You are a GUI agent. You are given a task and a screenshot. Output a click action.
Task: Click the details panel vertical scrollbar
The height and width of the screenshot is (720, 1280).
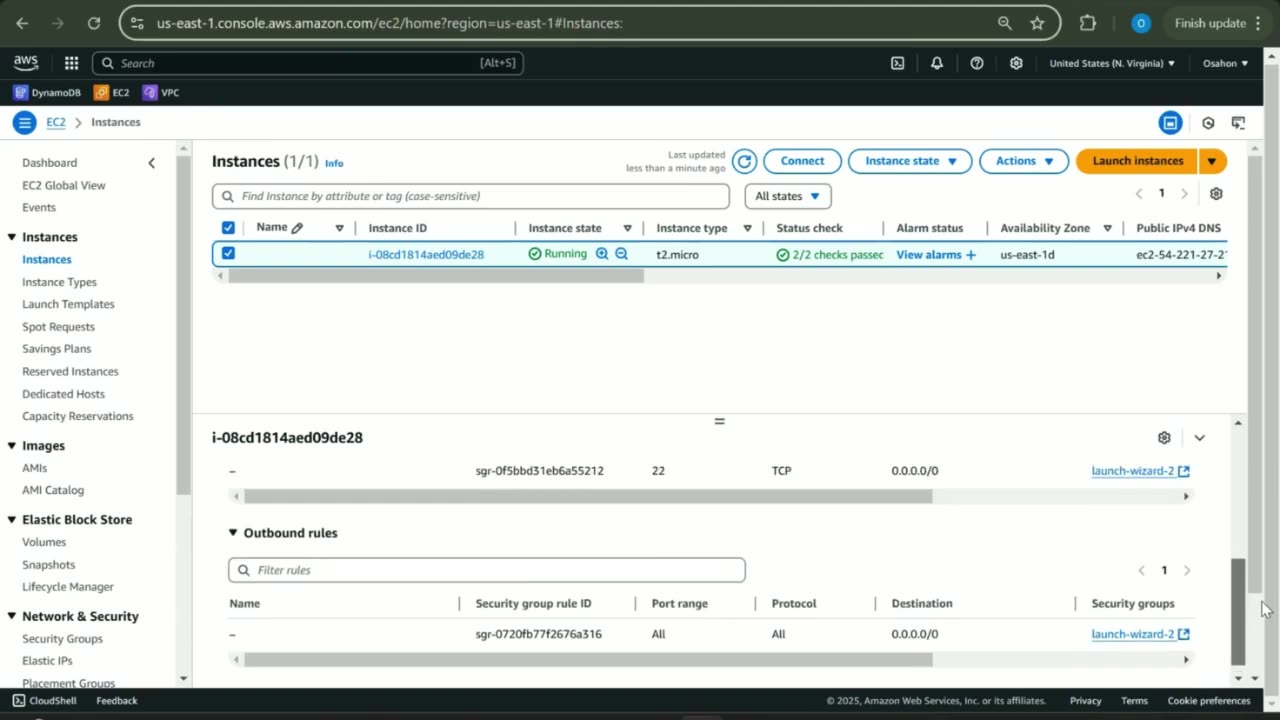point(1238,611)
